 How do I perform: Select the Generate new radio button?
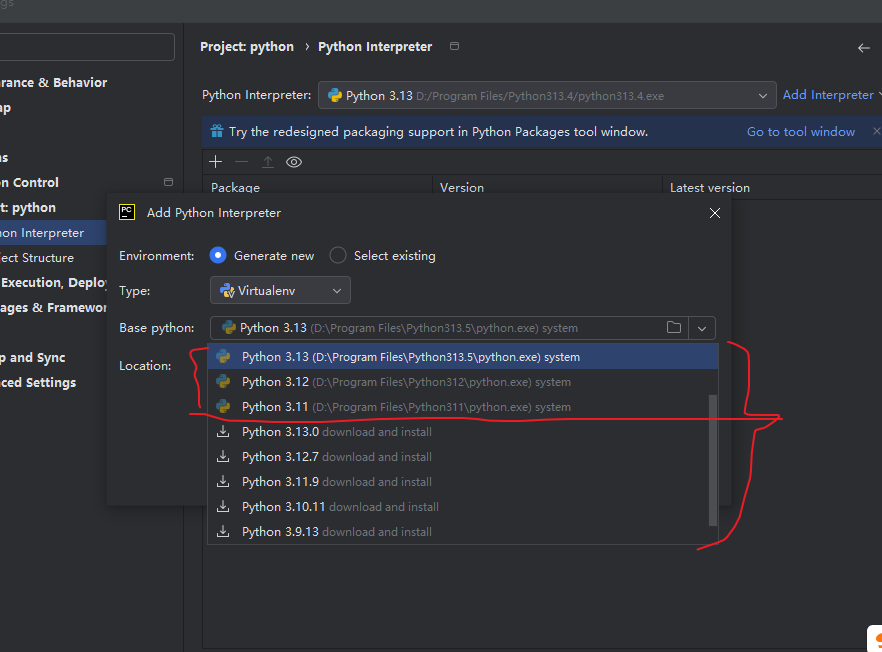click(x=218, y=255)
